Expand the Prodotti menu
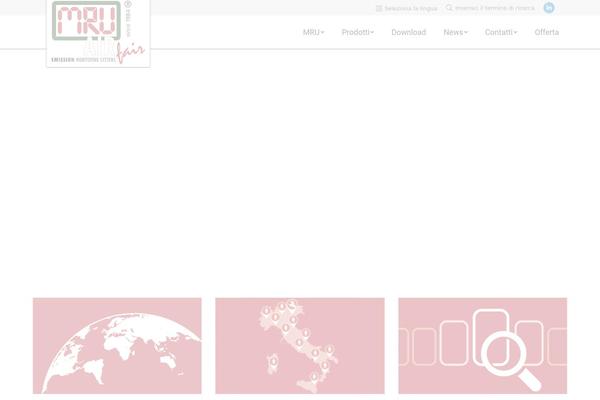Image resolution: width=600 pixels, height=400 pixels. click(x=358, y=32)
